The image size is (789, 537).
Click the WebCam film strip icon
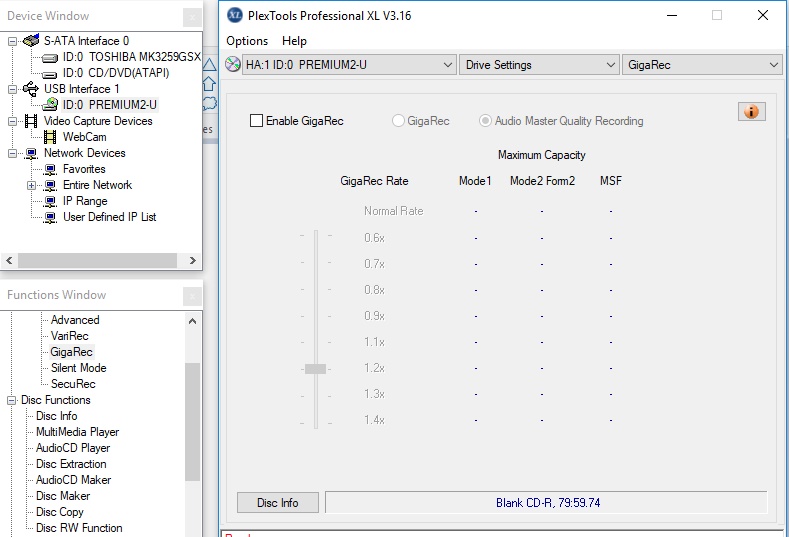50,137
